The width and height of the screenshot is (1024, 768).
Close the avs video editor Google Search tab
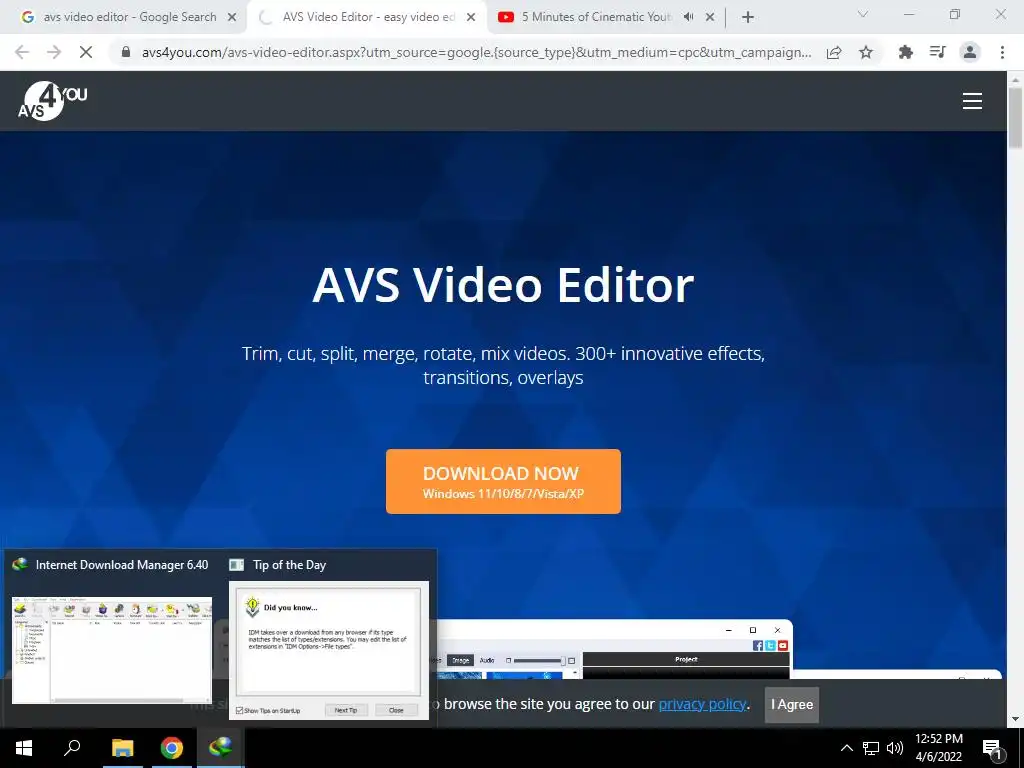tap(232, 18)
